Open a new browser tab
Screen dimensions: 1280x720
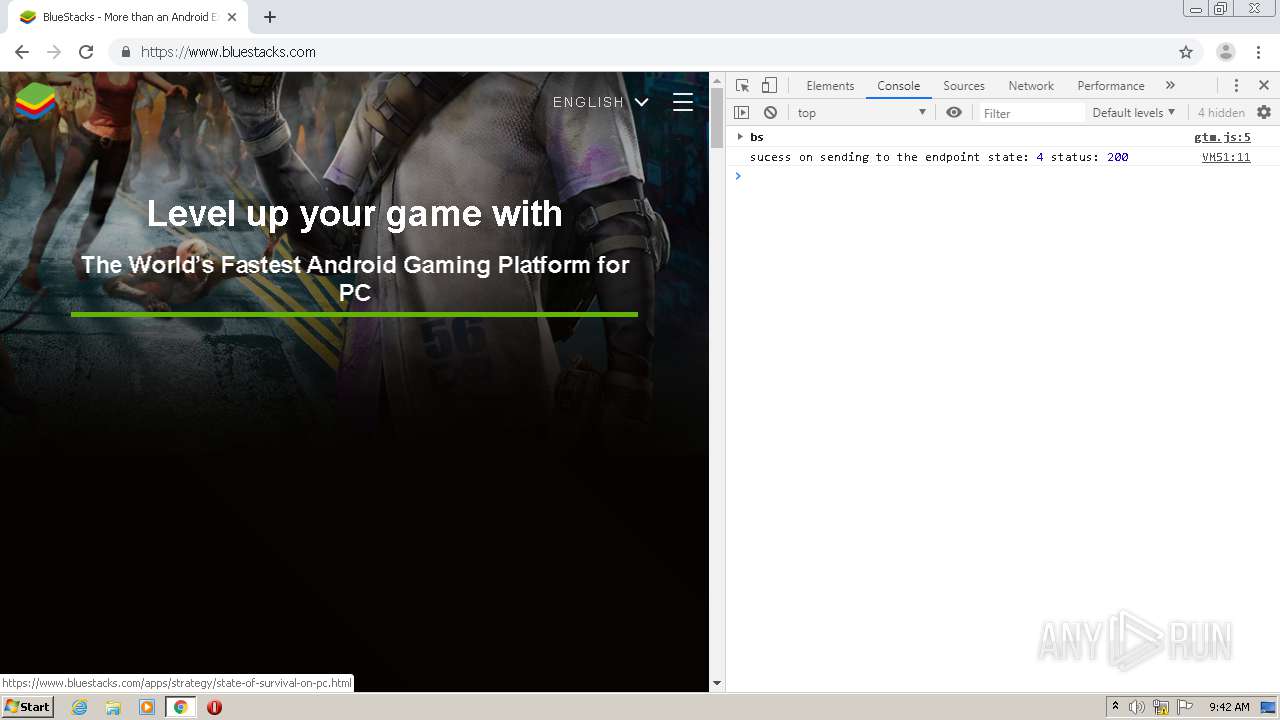tap(270, 17)
